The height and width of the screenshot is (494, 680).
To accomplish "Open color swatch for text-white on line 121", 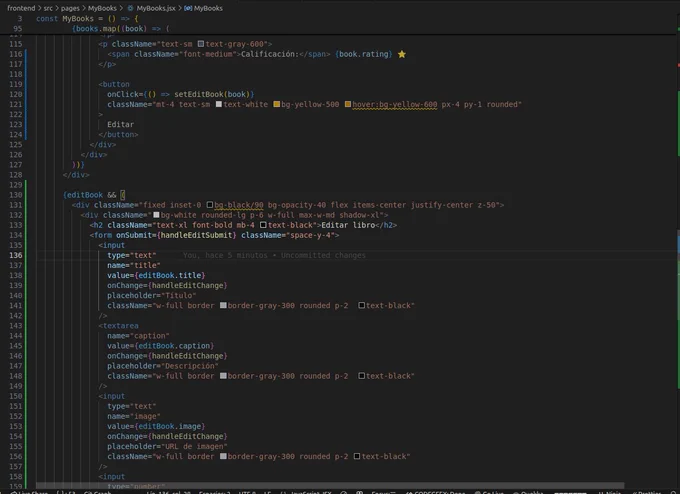I will click(x=219, y=104).
